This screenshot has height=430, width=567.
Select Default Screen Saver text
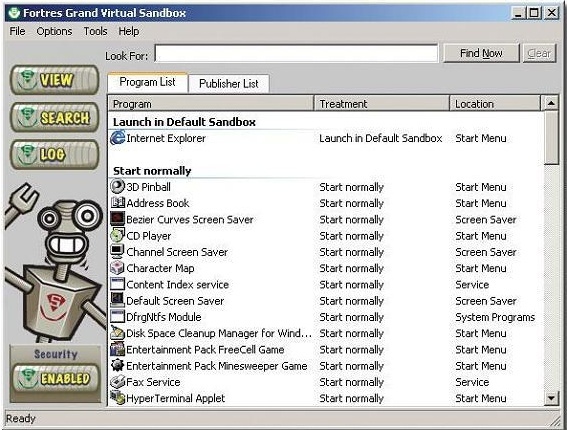(175, 301)
